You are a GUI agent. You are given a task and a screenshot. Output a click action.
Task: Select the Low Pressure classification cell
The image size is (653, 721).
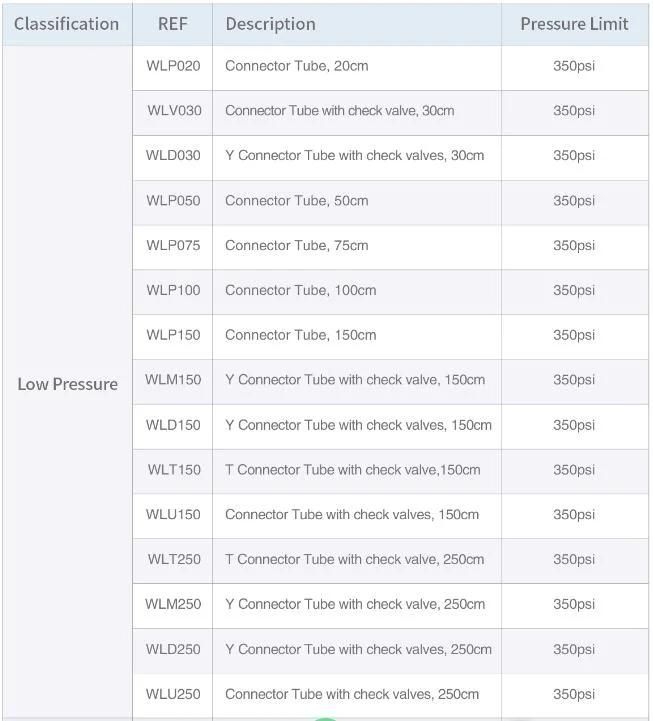click(68, 384)
